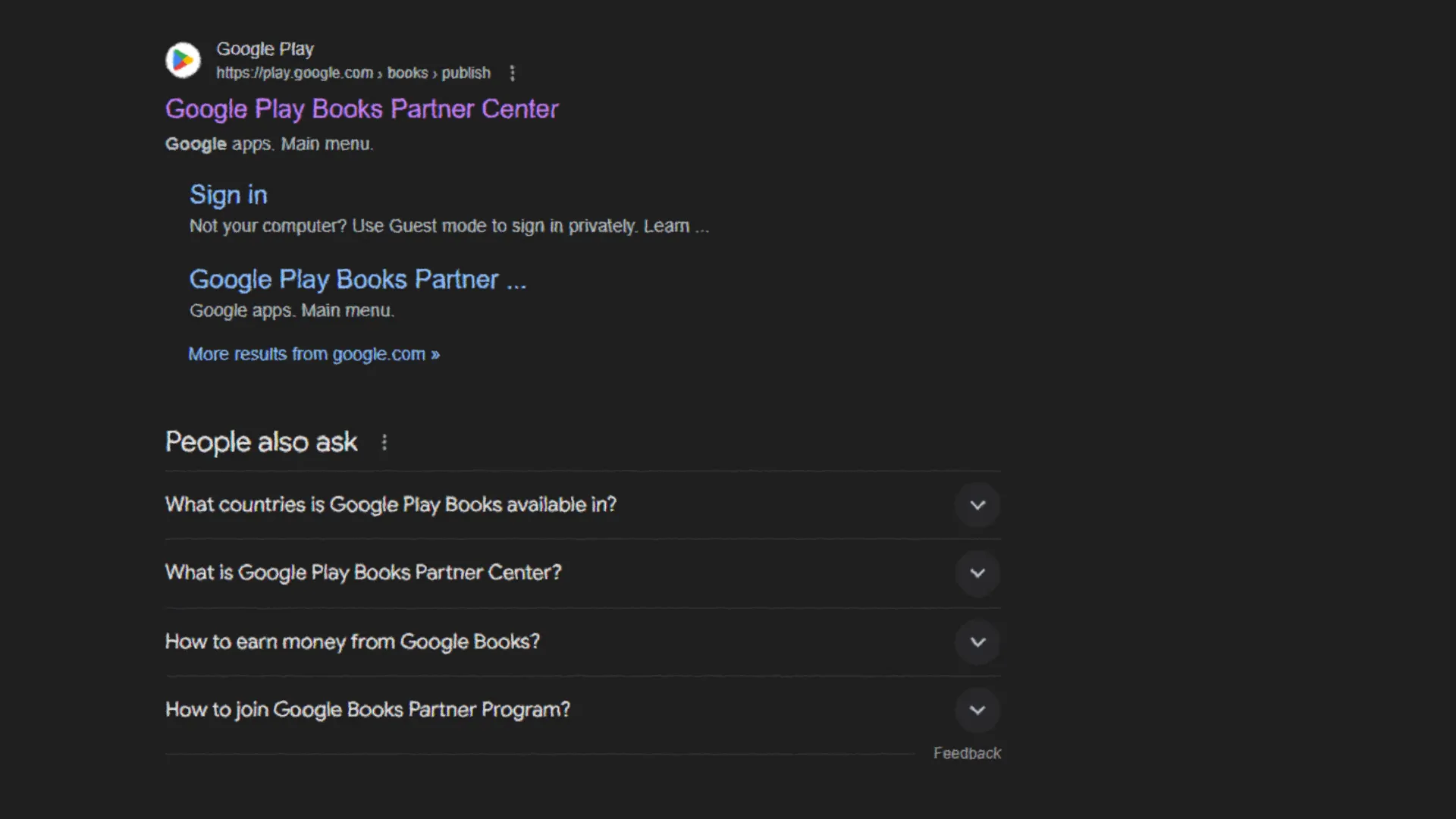Click the 'Not your computer? Use Guest mode' snippet

[x=449, y=226]
